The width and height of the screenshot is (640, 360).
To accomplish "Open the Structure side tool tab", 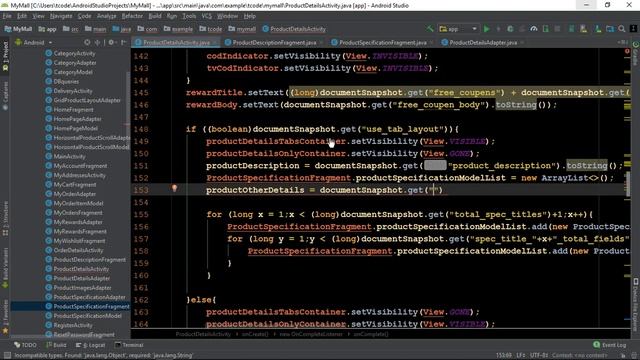I will (x=5, y=218).
